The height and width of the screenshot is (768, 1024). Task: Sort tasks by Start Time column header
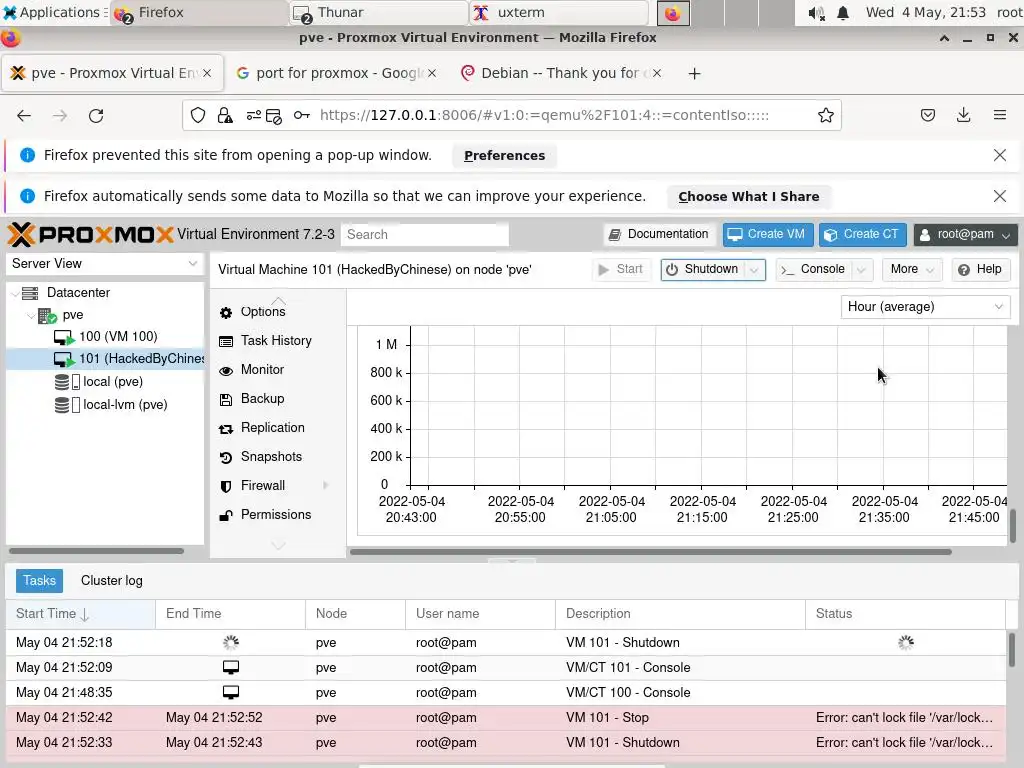pos(80,614)
